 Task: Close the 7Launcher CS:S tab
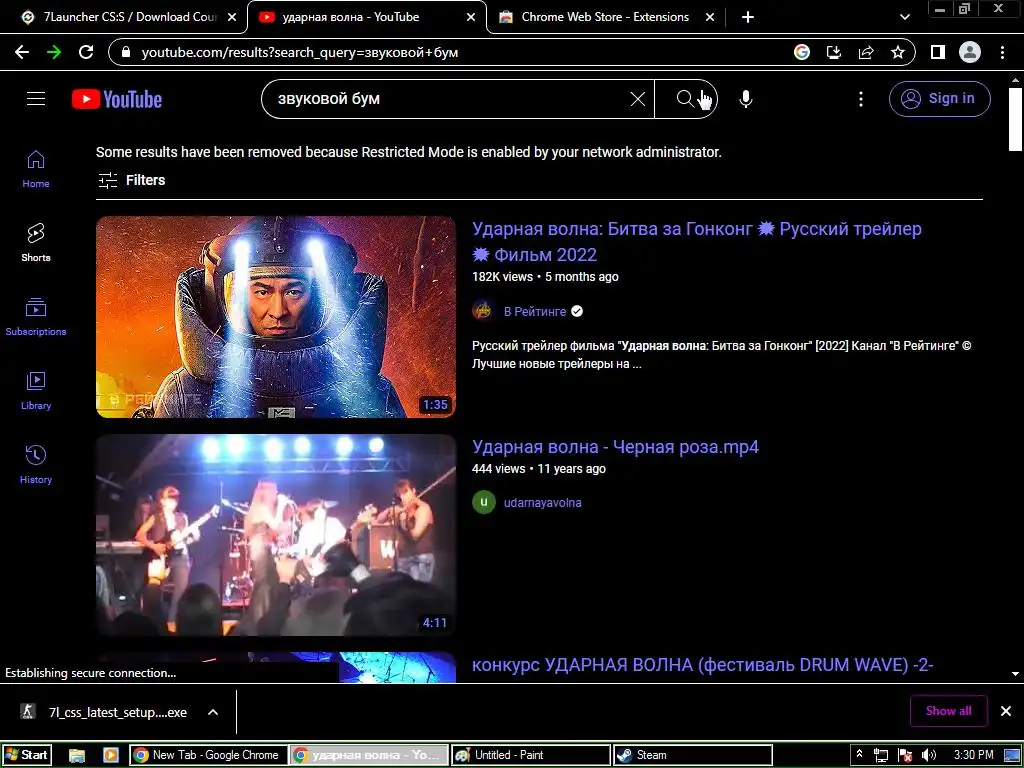[x=232, y=17]
